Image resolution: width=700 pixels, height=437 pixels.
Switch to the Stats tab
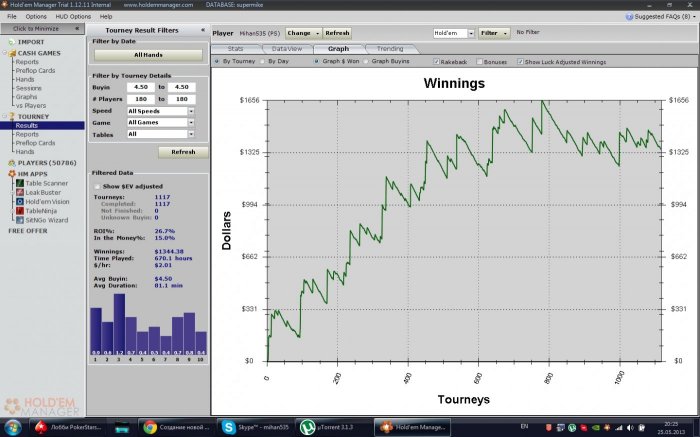point(235,49)
